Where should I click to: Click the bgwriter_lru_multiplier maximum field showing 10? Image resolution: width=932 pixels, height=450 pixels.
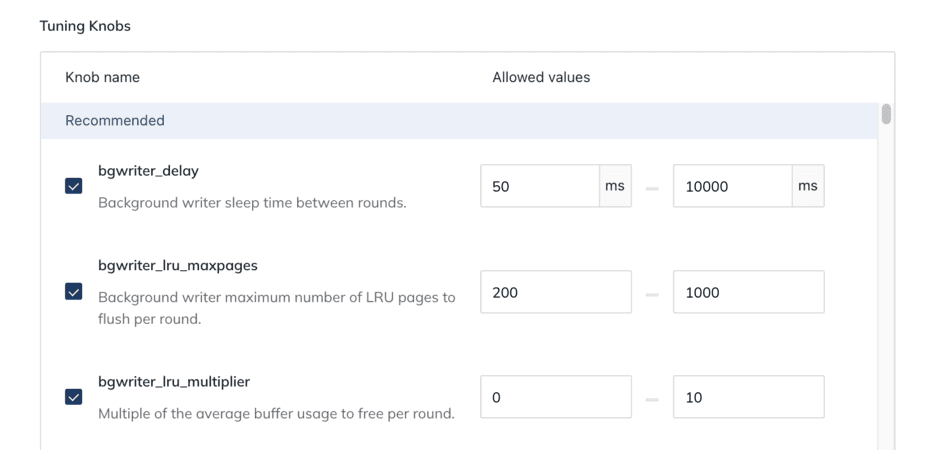click(748, 397)
